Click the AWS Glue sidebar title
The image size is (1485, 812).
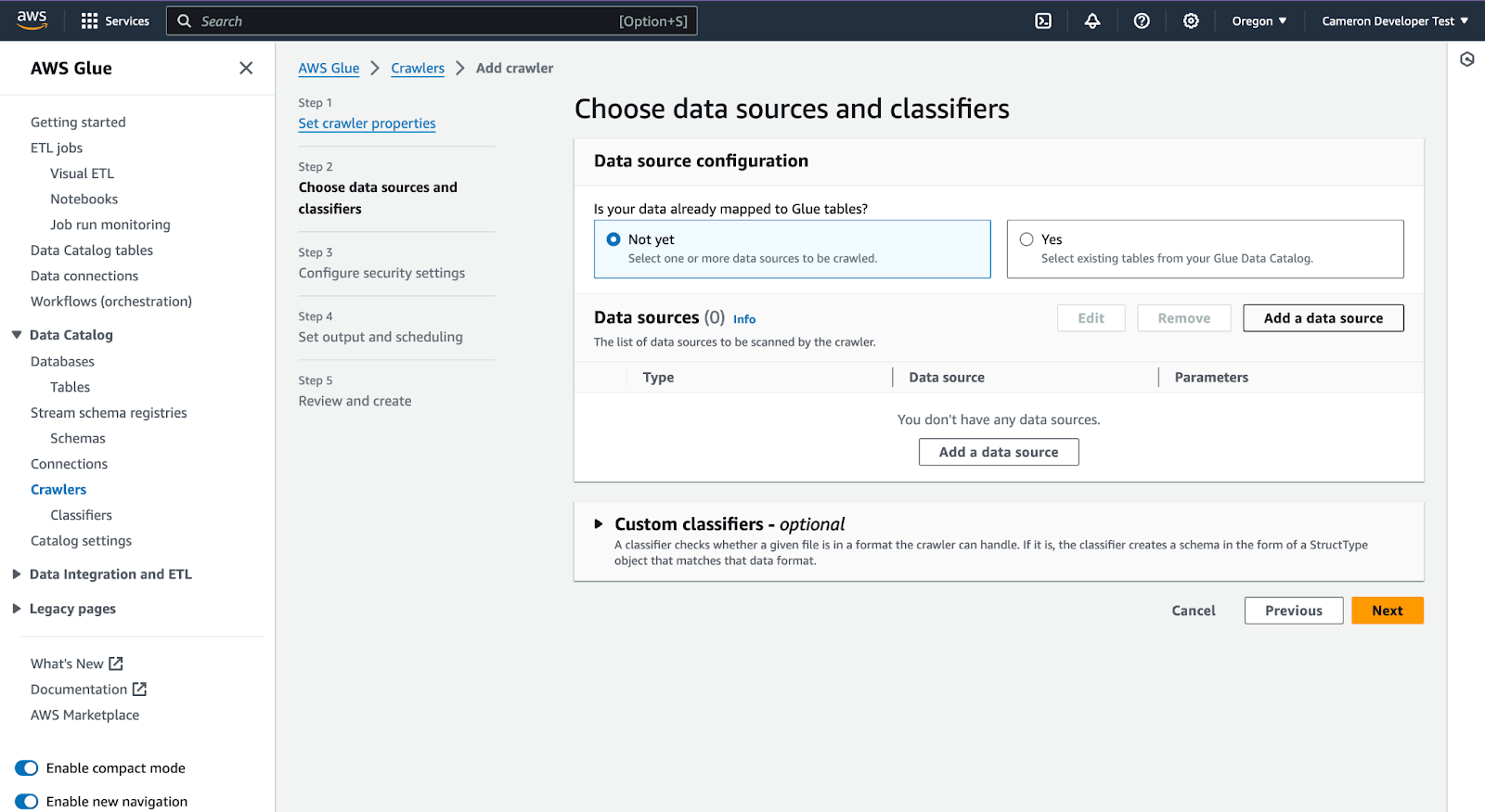[x=71, y=68]
